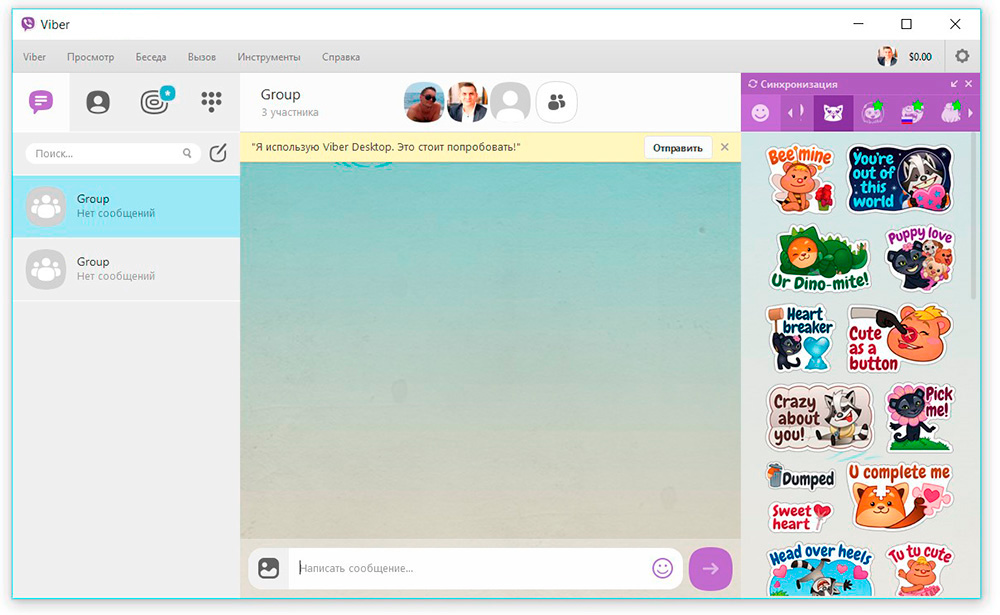Open the Public Accounts icon with star badge
1000x615 pixels.
pos(154,102)
